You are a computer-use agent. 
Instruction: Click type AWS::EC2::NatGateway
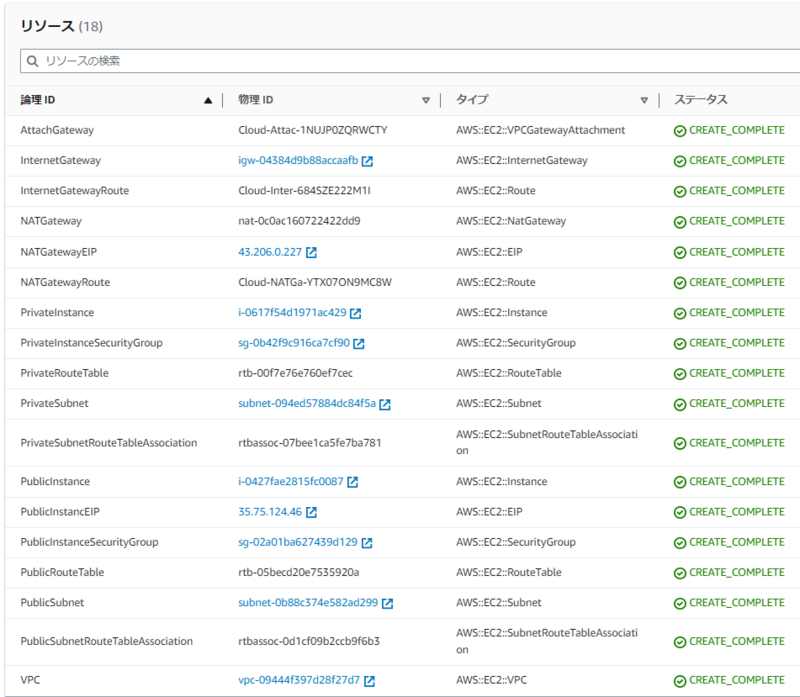[511, 221]
